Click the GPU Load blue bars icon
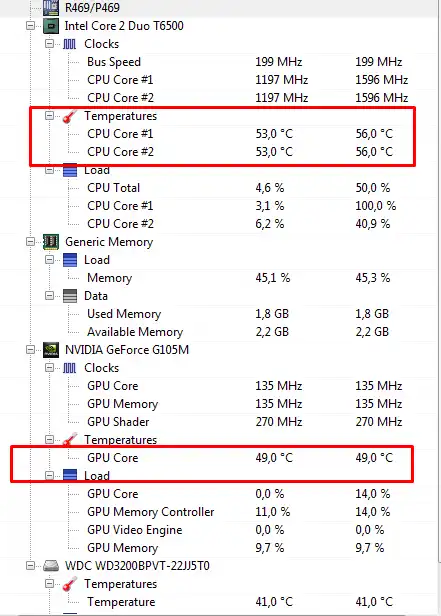Screen dimensions: 441x616 click(x=70, y=475)
